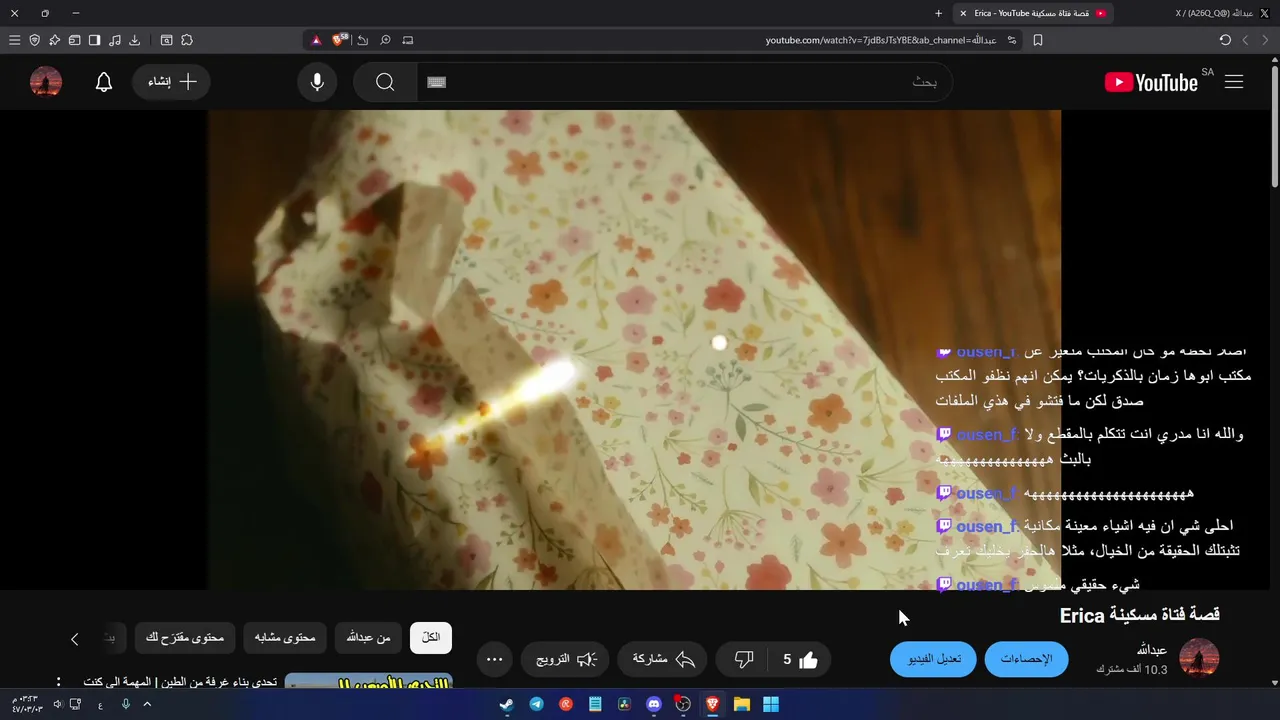Go to YouTube home via logo
Viewport: 1280px width, 720px height.
tap(1151, 82)
